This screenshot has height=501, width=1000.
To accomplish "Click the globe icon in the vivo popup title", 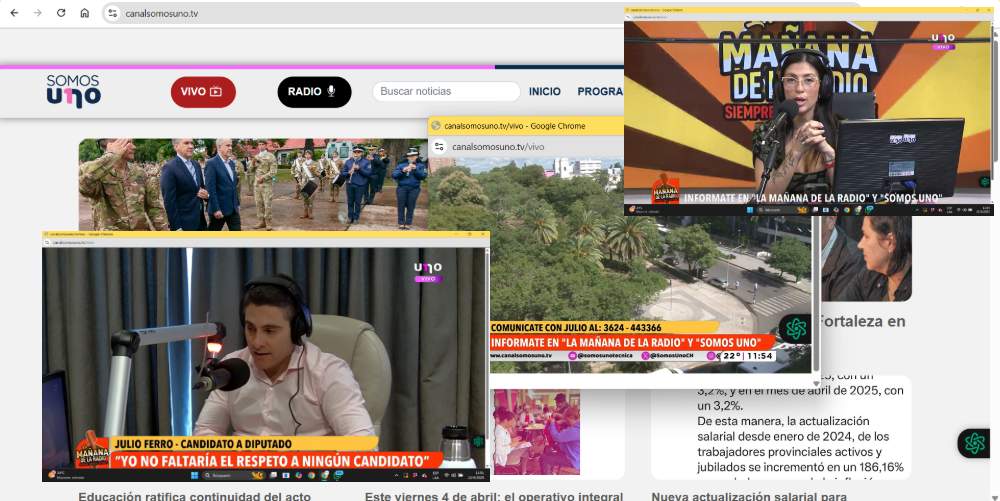I will [436, 126].
